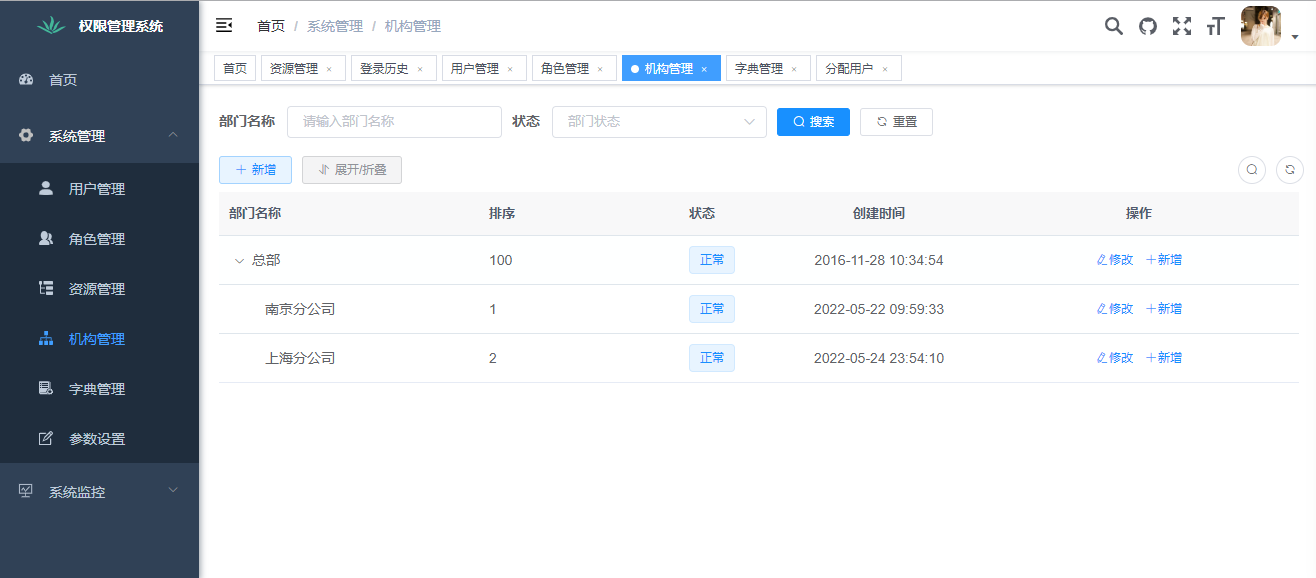Toggle fullscreen mode icon
Screen dimensions: 1316x578
tap(1182, 26)
